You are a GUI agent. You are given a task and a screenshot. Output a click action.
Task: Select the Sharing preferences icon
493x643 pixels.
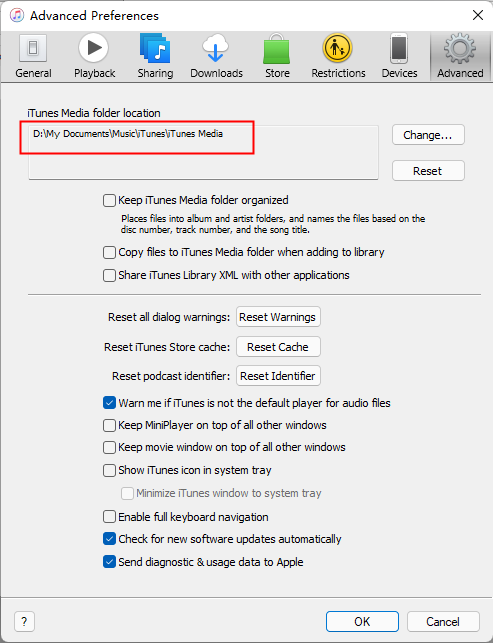155,48
